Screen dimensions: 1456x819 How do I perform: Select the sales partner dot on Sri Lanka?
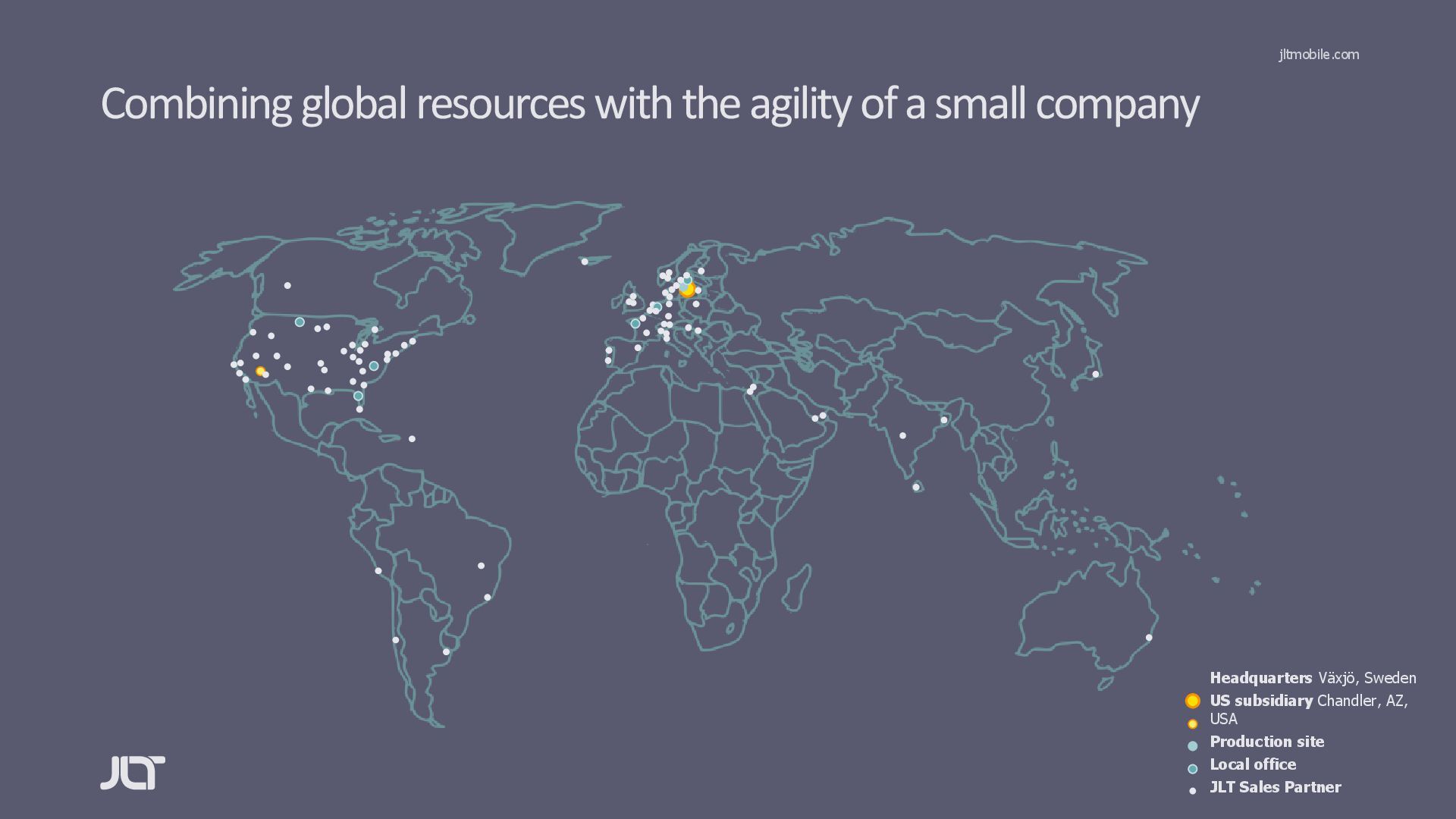[x=915, y=487]
